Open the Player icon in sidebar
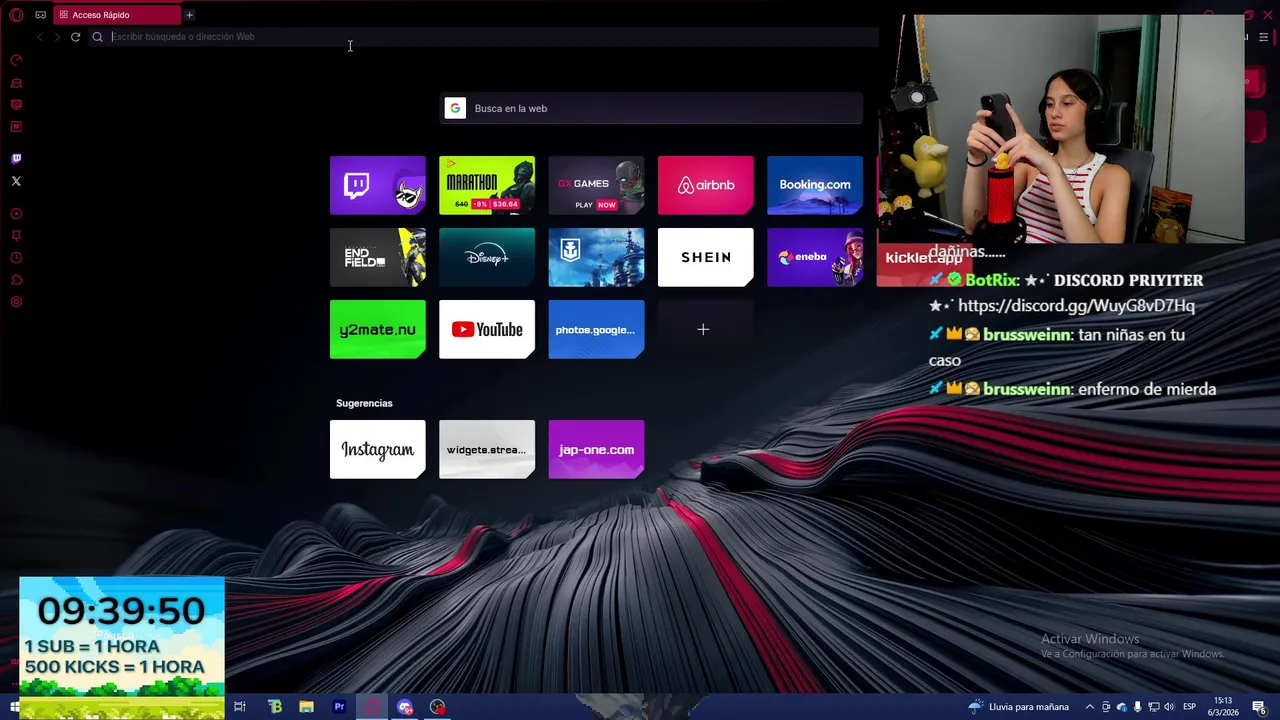1280x720 pixels. click(x=16, y=214)
